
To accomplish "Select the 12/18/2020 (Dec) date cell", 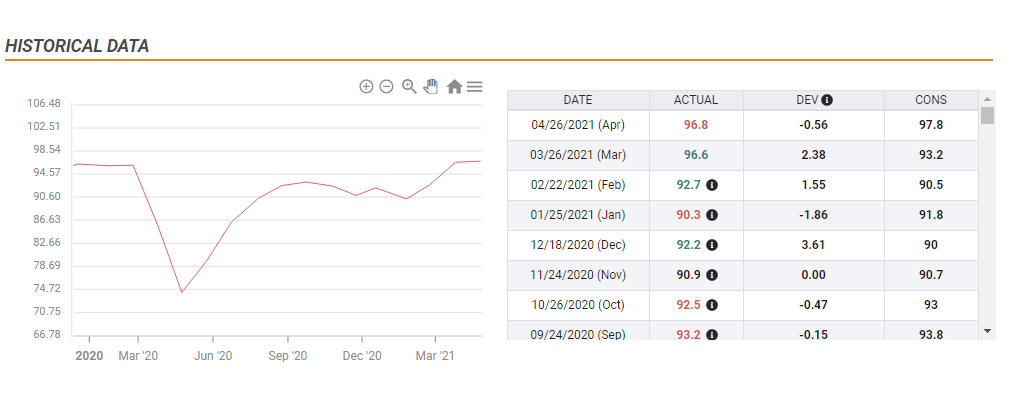I will 578,245.
